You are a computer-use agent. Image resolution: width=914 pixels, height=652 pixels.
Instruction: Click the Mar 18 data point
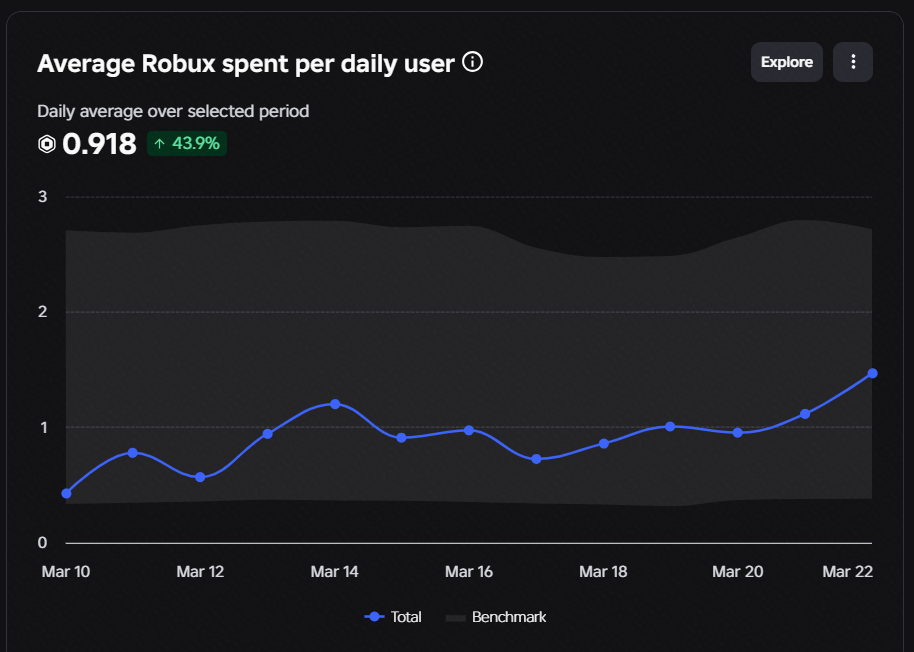click(x=604, y=443)
